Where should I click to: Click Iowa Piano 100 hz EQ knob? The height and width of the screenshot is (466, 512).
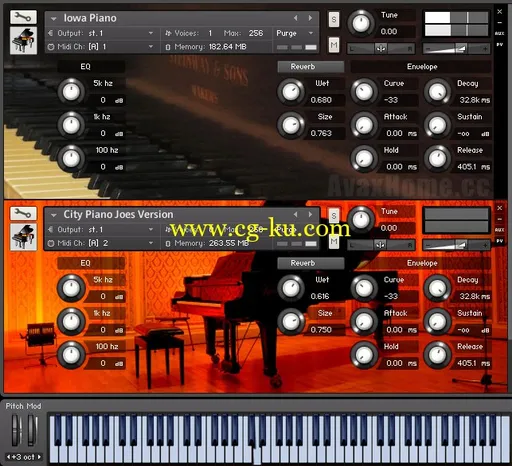(x=71, y=158)
